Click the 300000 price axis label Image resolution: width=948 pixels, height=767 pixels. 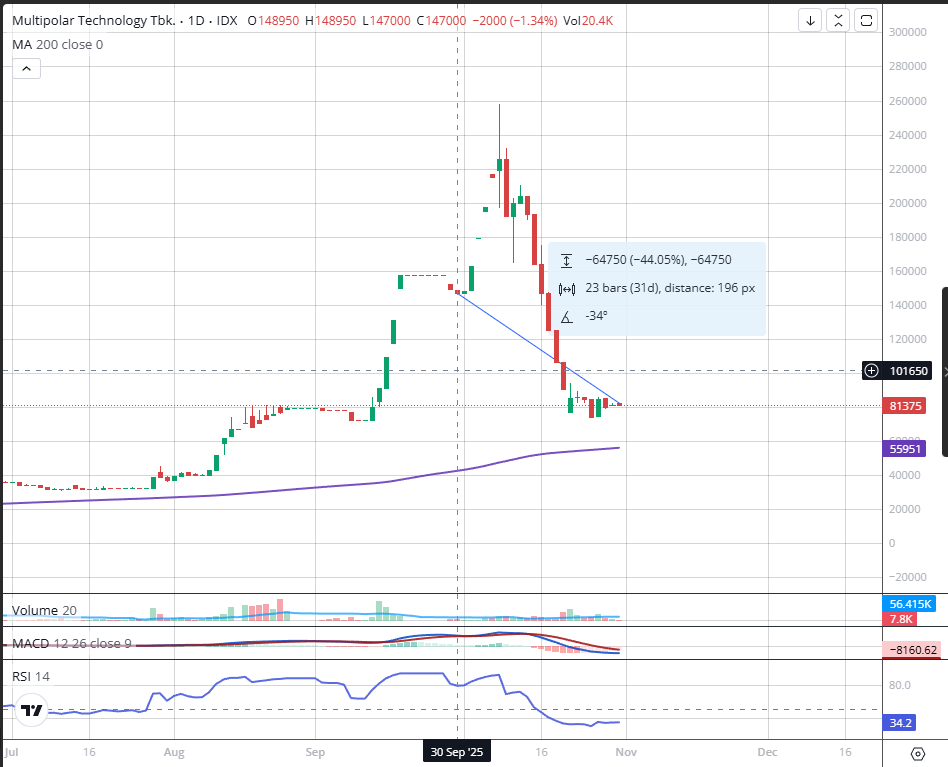coord(907,32)
